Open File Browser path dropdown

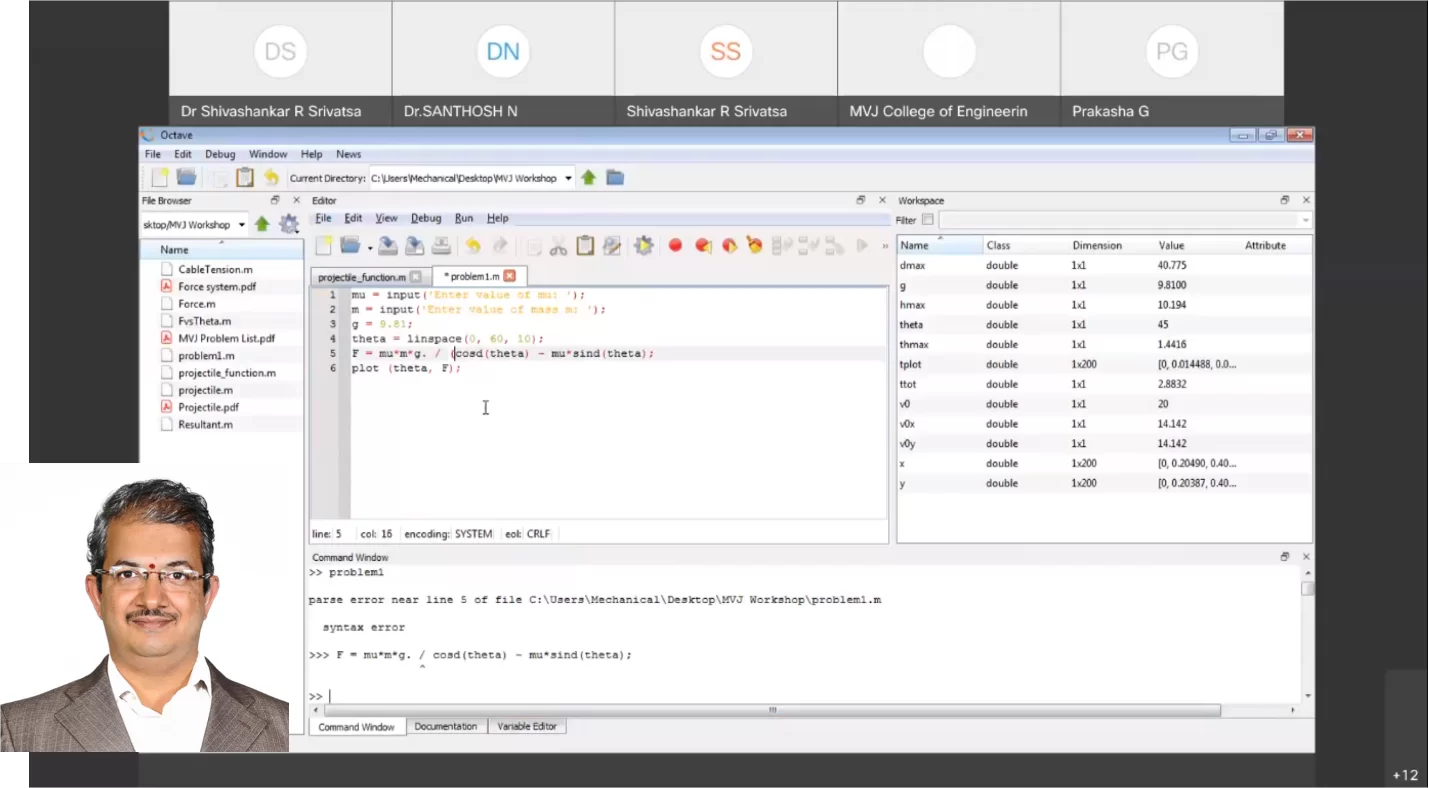242,225
